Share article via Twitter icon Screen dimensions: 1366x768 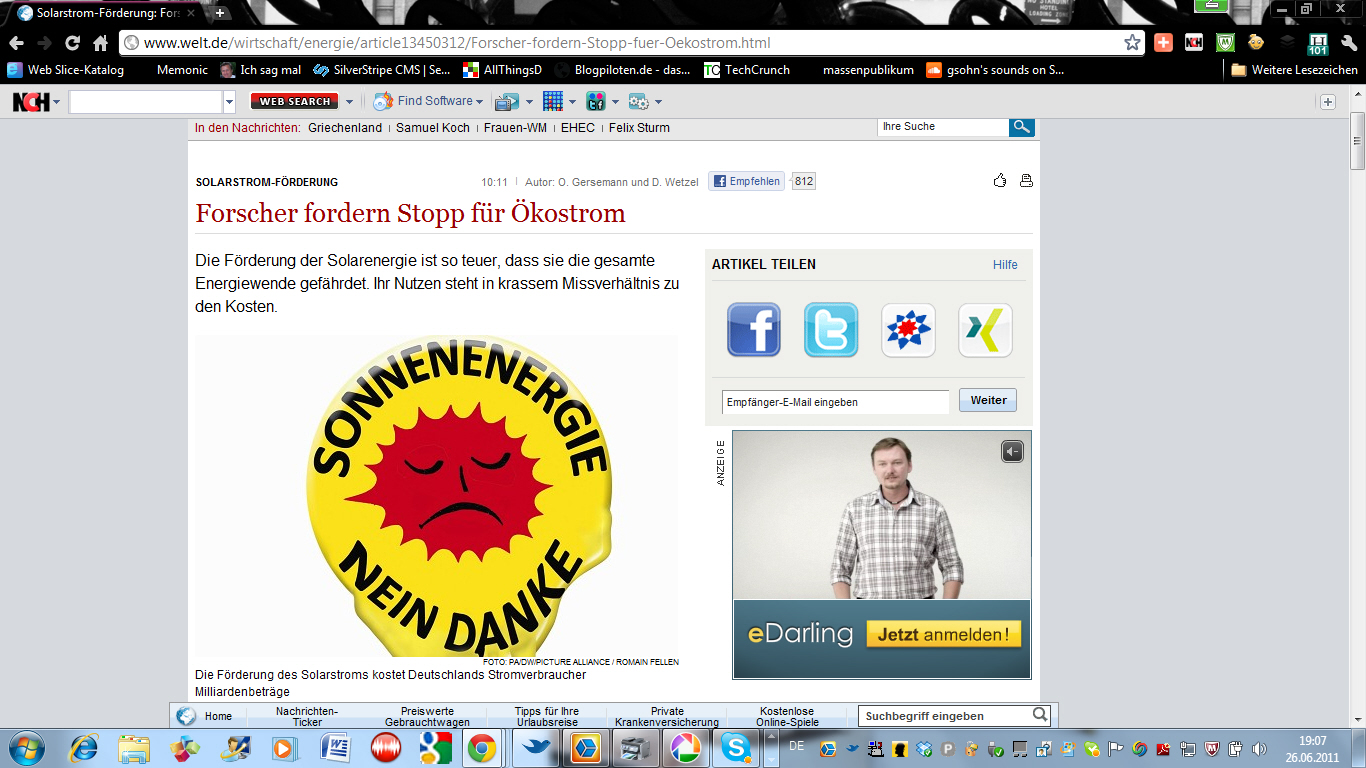pyautogui.click(x=830, y=330)
